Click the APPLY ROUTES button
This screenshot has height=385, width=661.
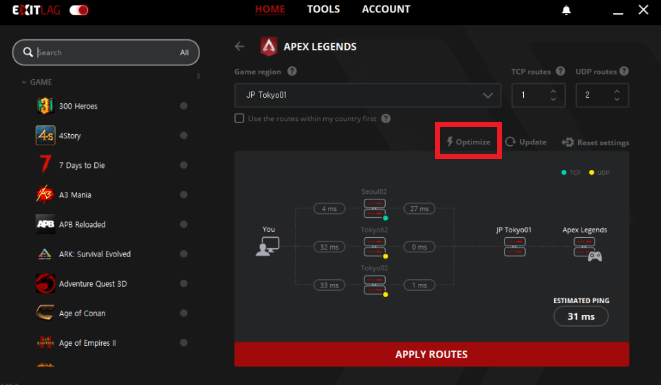(x=432, y=354)
